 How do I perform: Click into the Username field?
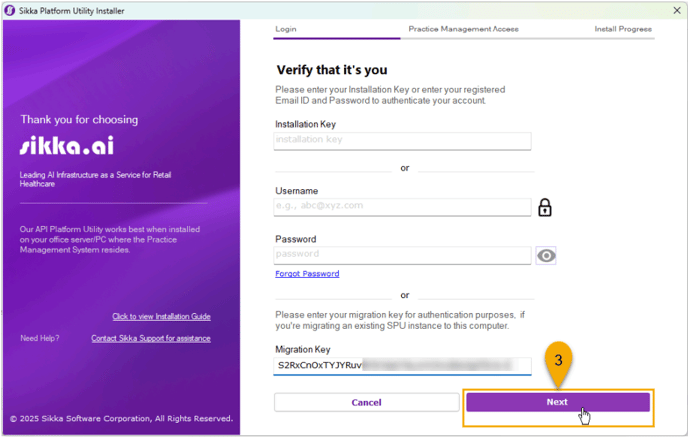tap(402, 207)
